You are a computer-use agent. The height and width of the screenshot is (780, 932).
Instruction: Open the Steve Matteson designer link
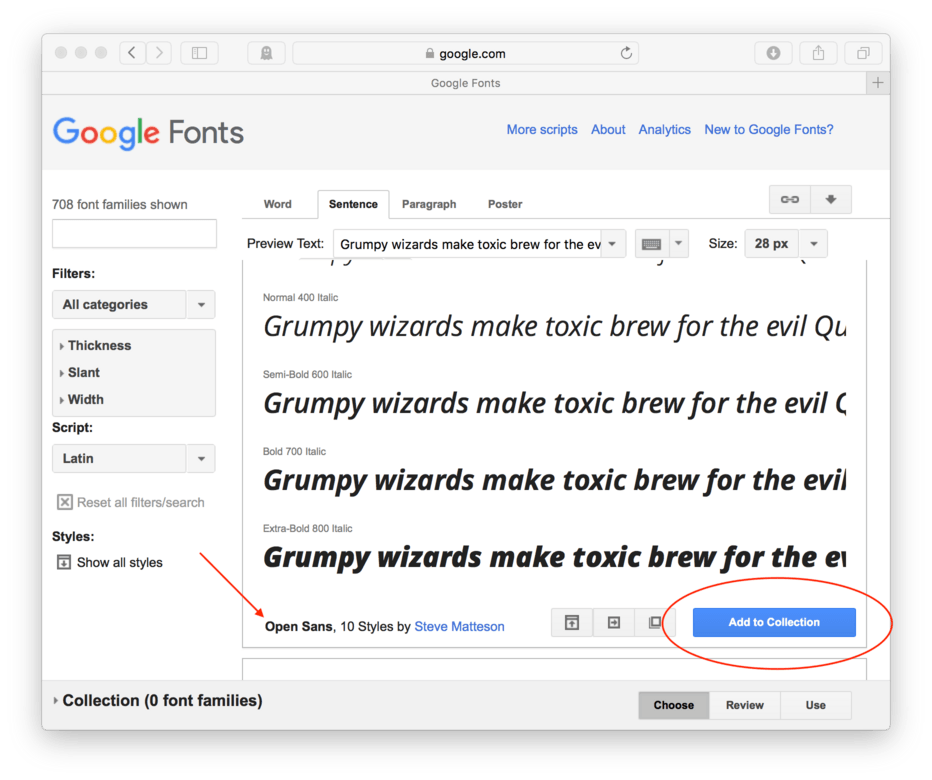coord(459,627)
